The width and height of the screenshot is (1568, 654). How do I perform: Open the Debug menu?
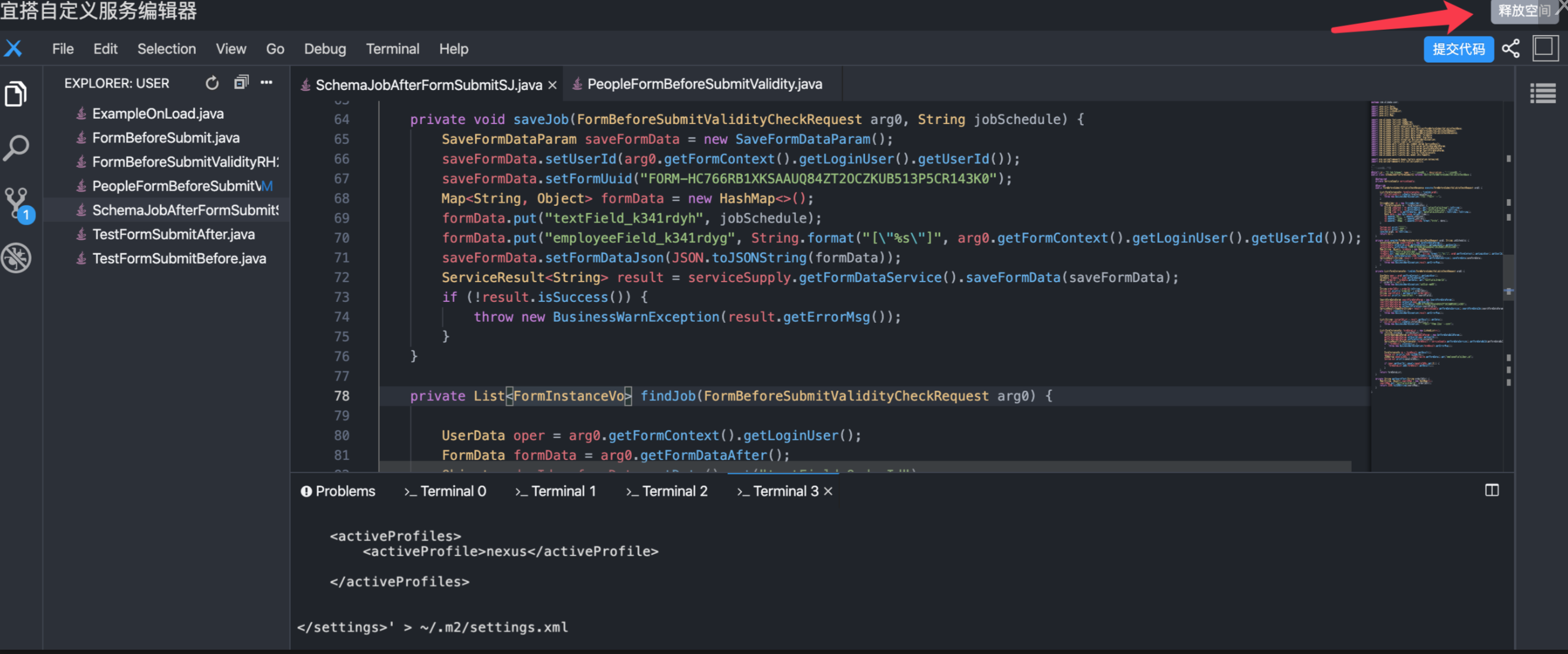(x=324, y=49)
